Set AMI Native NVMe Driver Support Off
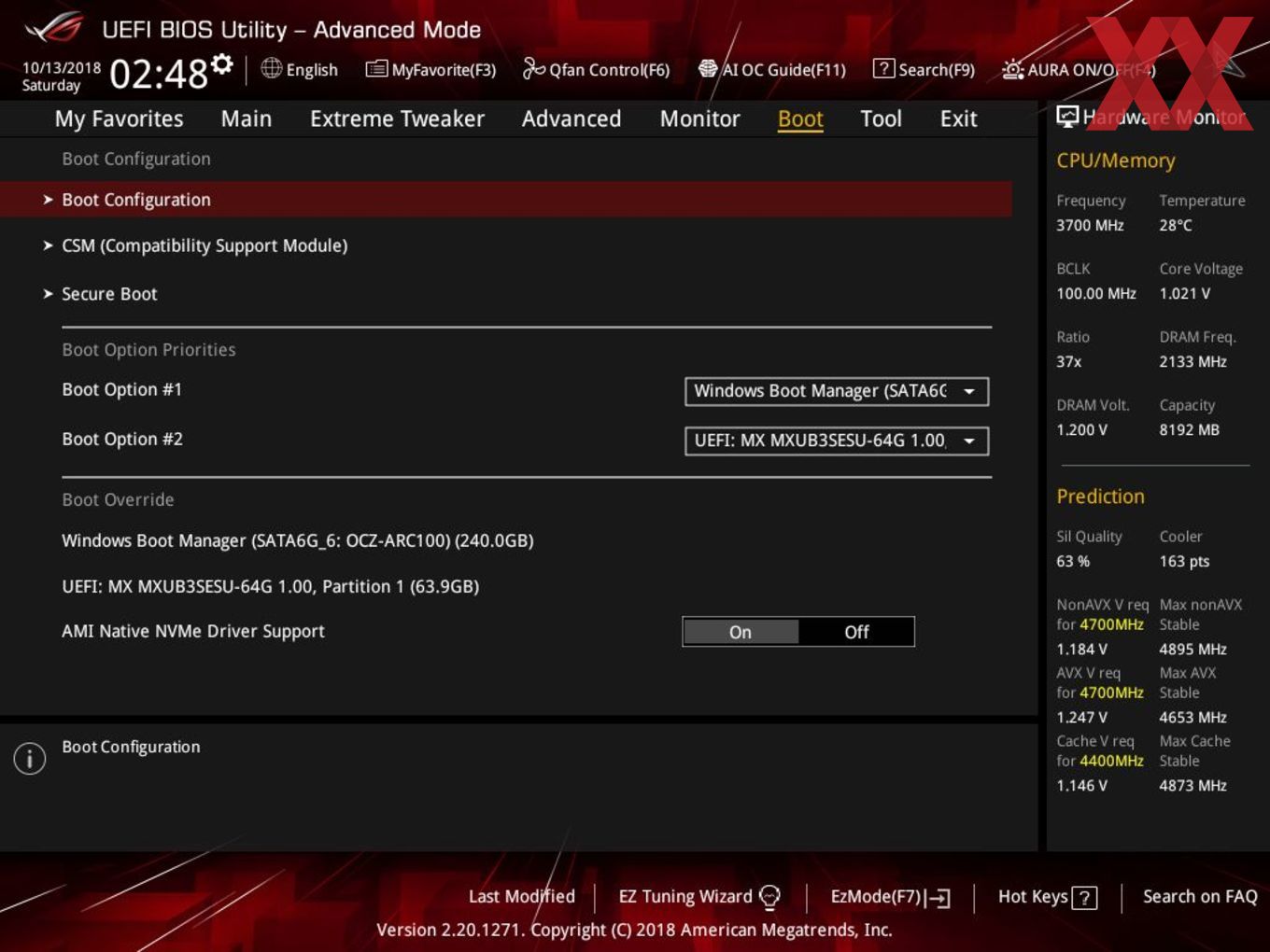Screen dimensions: 1270x952 856,632
